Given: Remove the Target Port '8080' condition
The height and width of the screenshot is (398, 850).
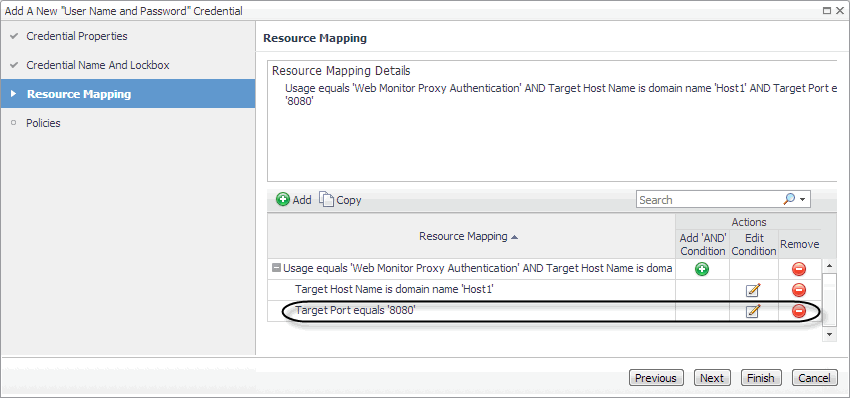Looking at the screenshot, I should click(799, 311).
